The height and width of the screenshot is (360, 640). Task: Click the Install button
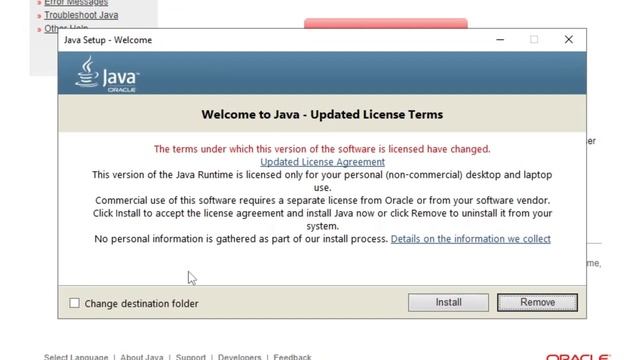[x=448, y=302]
